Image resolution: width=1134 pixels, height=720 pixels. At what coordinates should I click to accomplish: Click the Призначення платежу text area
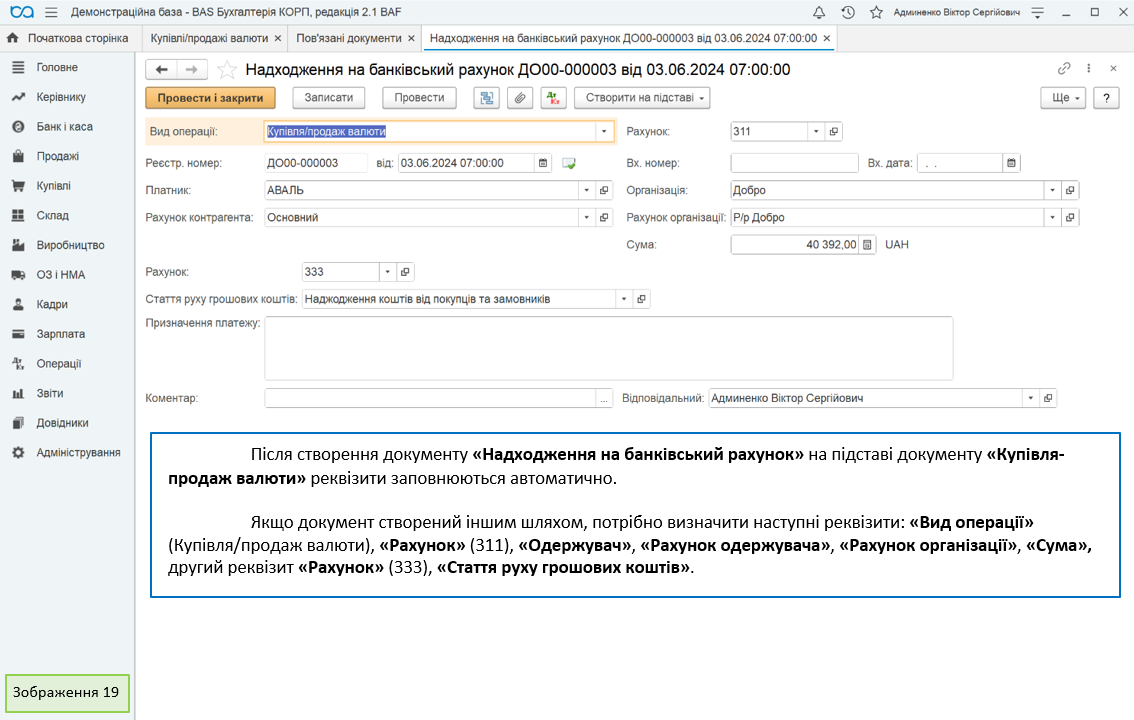coord(608,348)
